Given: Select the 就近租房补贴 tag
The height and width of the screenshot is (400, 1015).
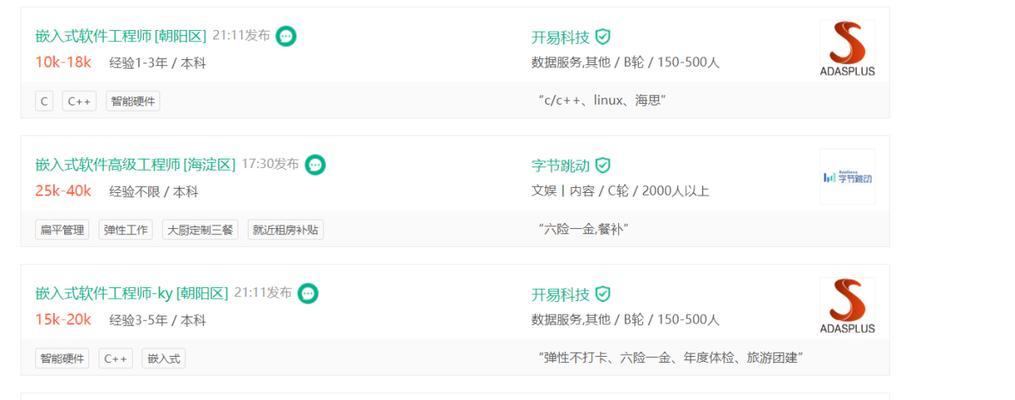Looking at the screenshot, I should [285, 230].
